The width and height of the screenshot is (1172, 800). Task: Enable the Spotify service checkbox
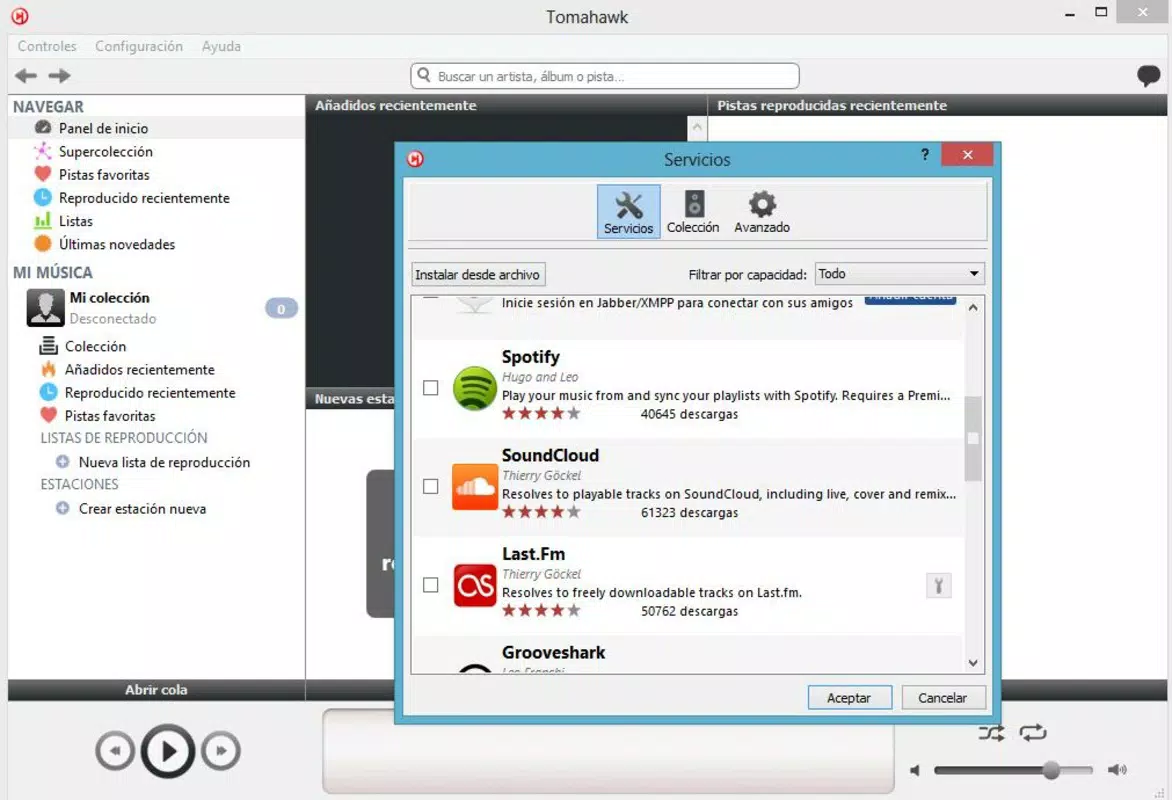pyautogui.click(x=431, y=387)
